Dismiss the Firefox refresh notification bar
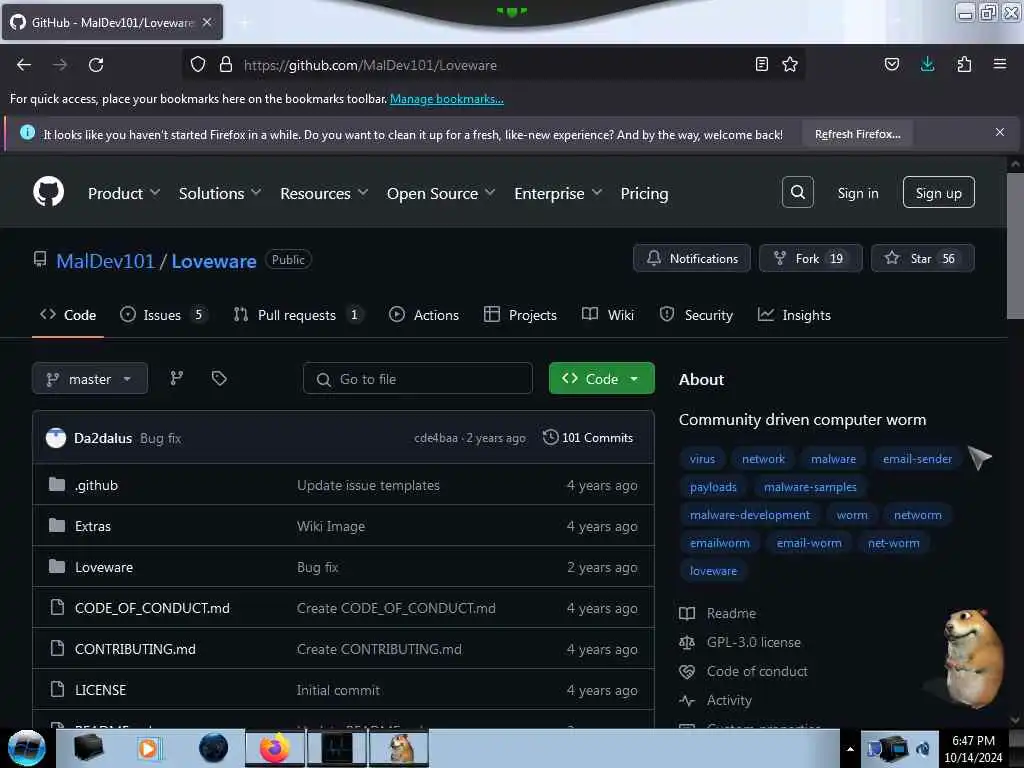 pyautogui.click(x=1000, y=132)
